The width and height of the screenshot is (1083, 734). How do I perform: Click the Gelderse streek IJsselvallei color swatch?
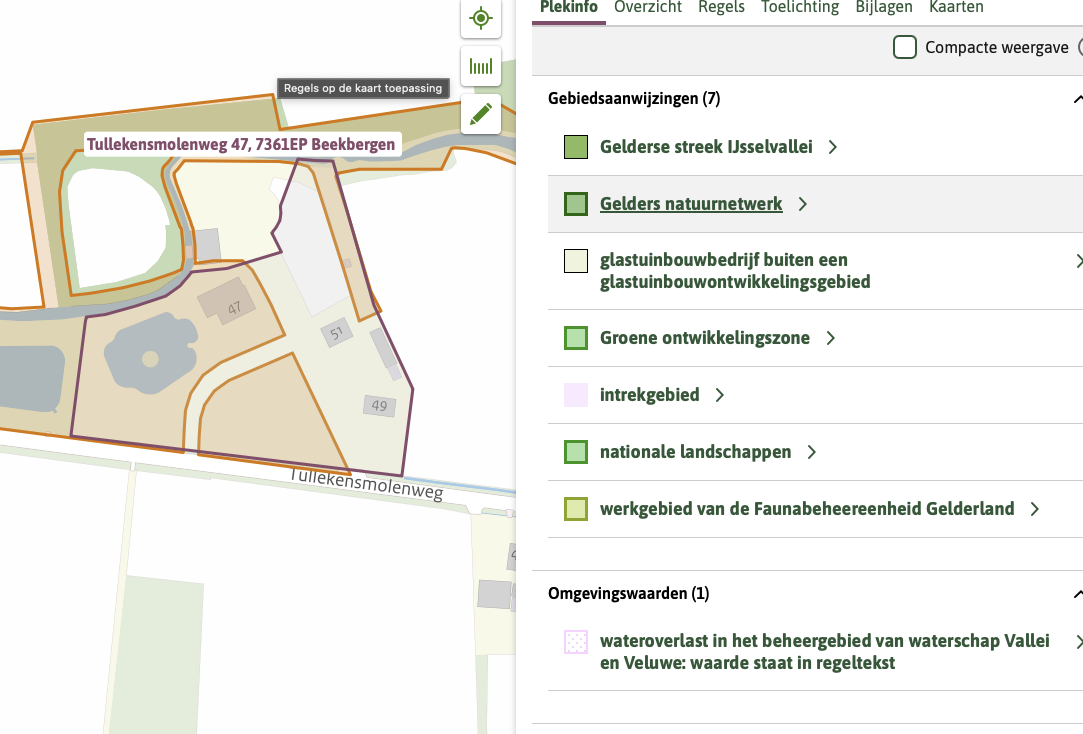click(576, 147)
